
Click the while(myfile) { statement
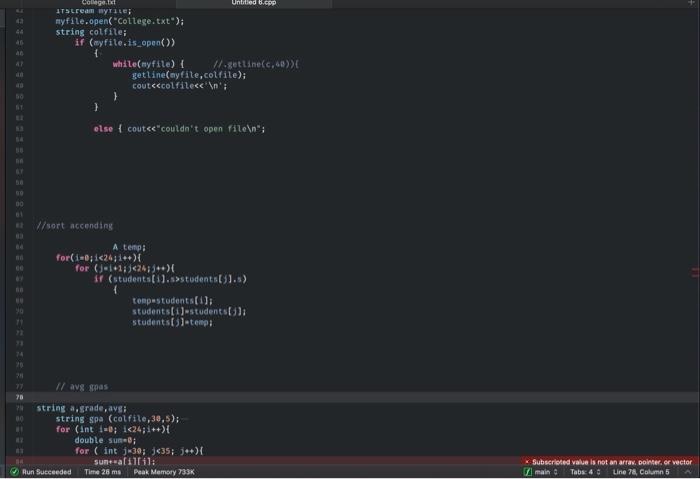tap(148, 64)
